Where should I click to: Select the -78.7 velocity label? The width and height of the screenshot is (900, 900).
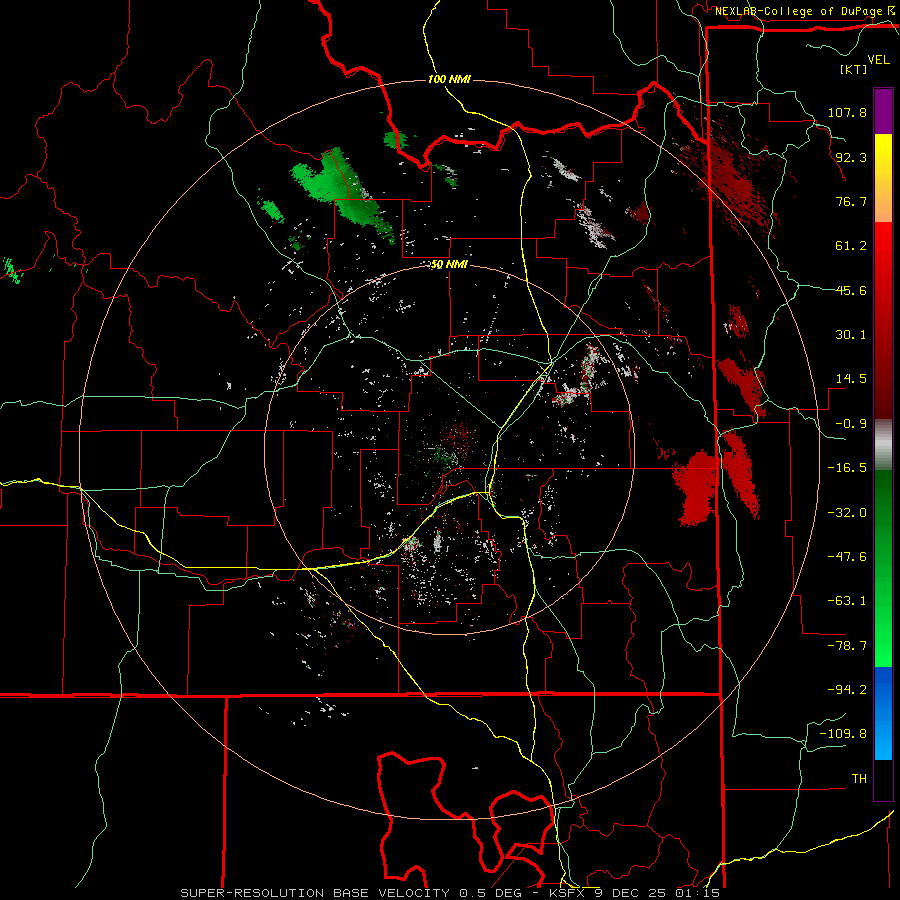pyautogui.click(x=847, y=646)
